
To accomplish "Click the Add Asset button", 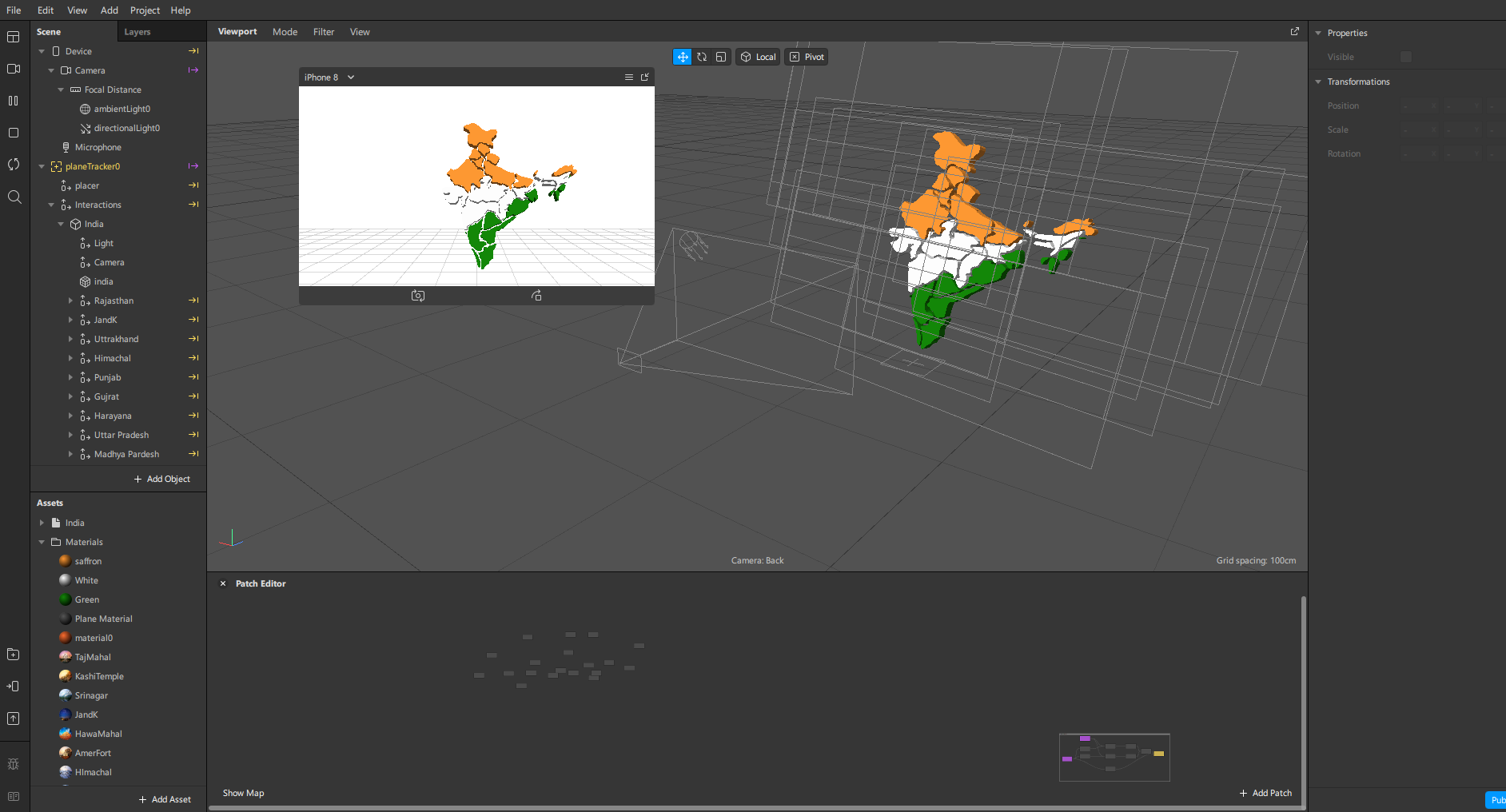I will point(165,799).
